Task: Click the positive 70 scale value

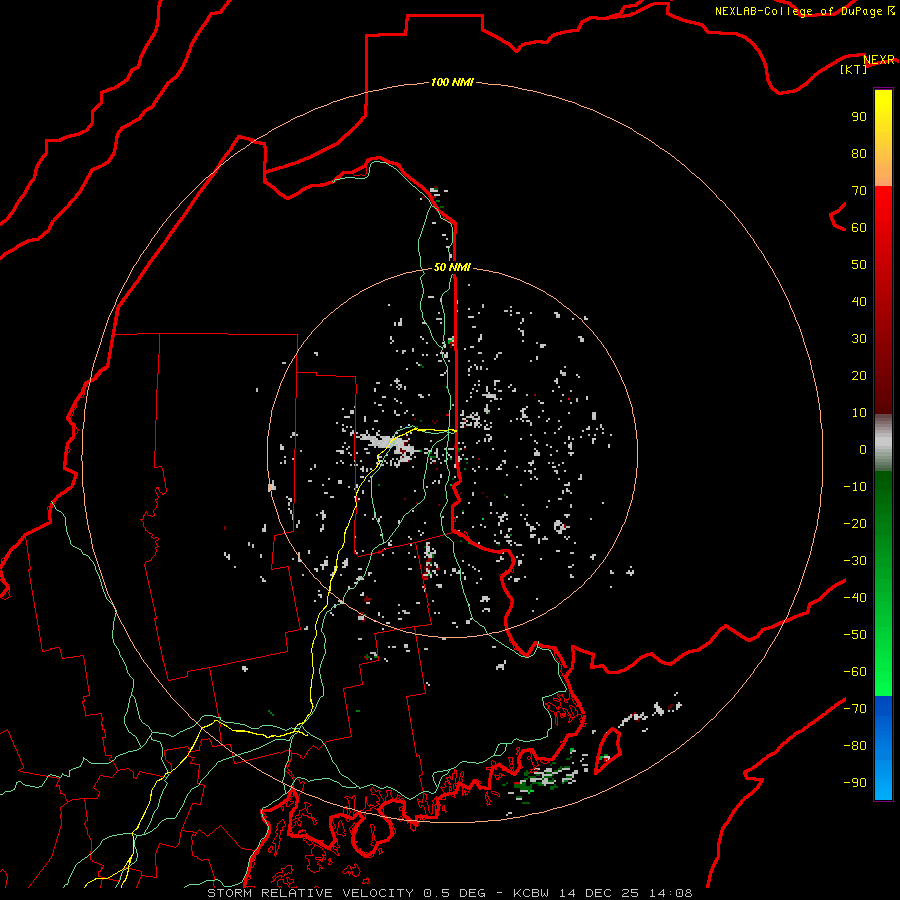Action: [859, 191]
